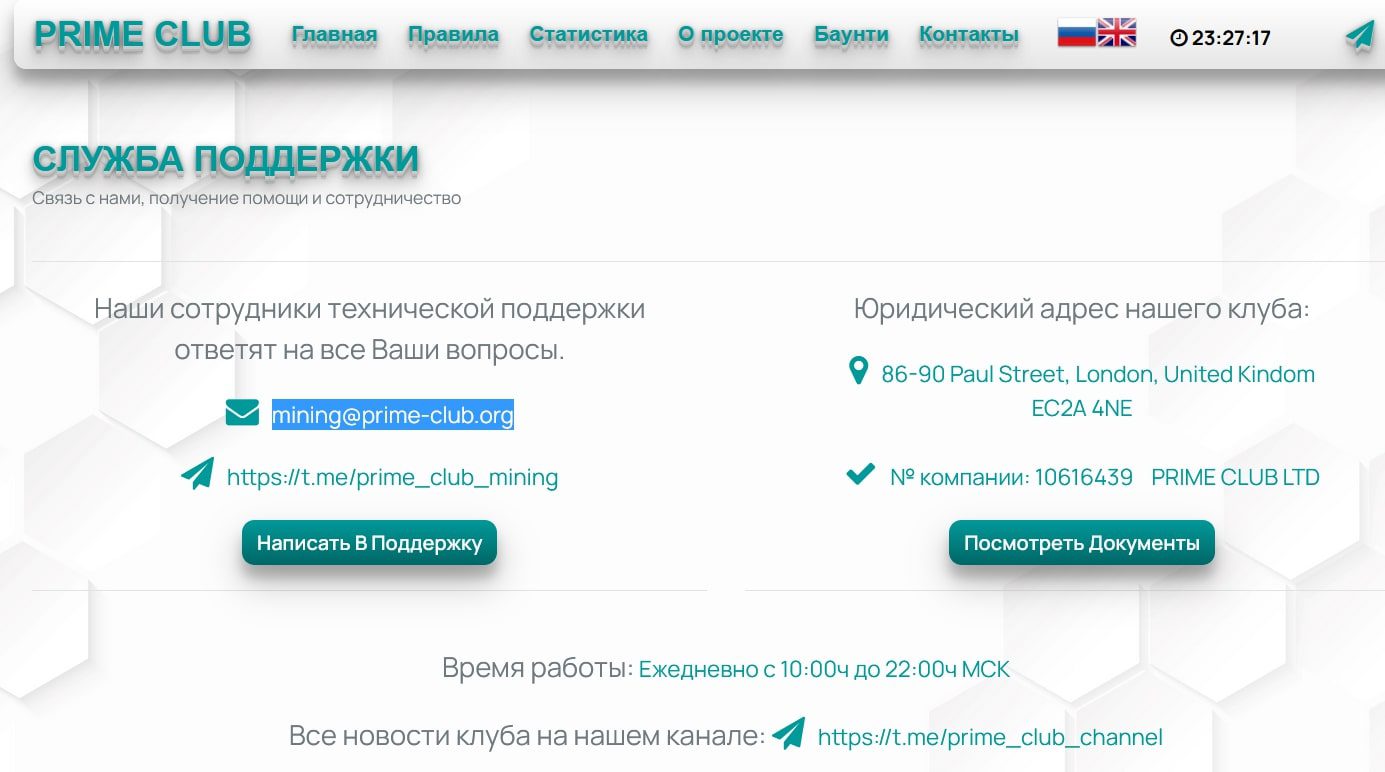
Task: Click the 23:27:17 clock display
Action: (1231, 39)
